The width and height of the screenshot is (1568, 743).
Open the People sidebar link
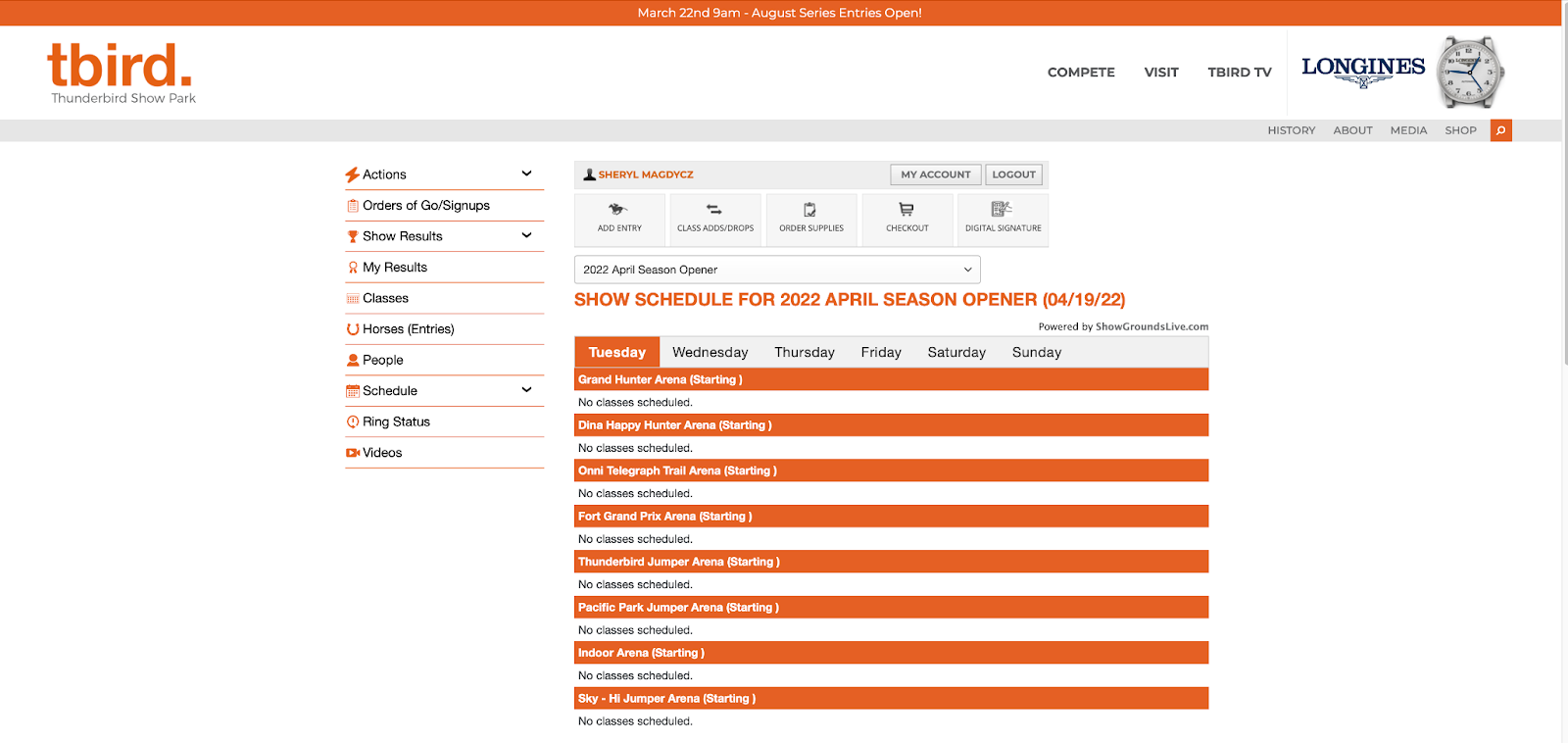coord(383,360)
